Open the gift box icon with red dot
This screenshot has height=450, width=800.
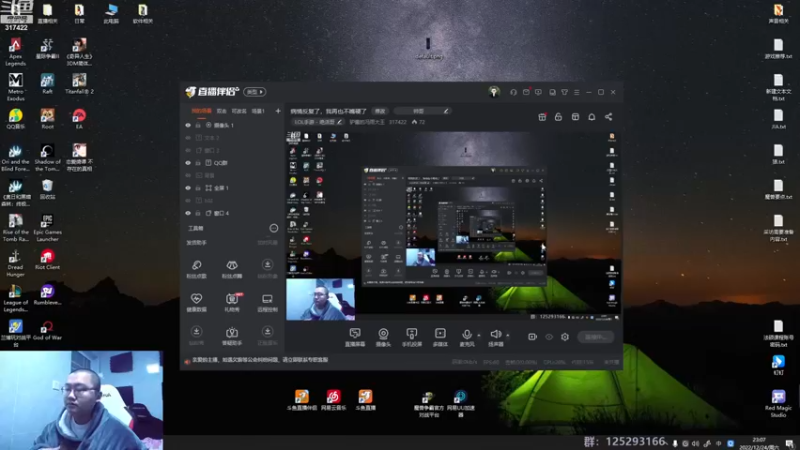pos(542,117)
